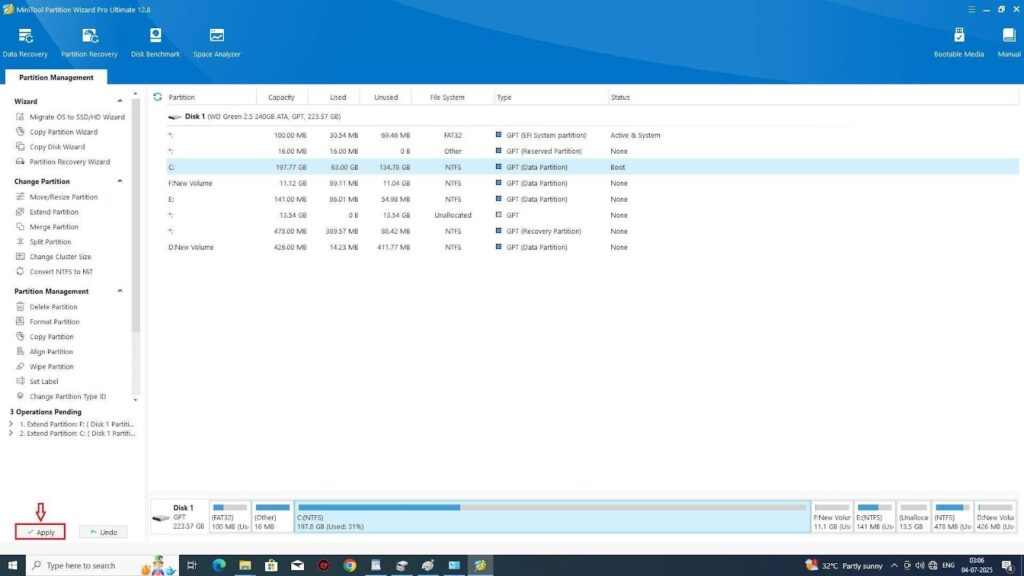Open Space Analyzer
Screen dimensions: 1024x576
(216, 41)
